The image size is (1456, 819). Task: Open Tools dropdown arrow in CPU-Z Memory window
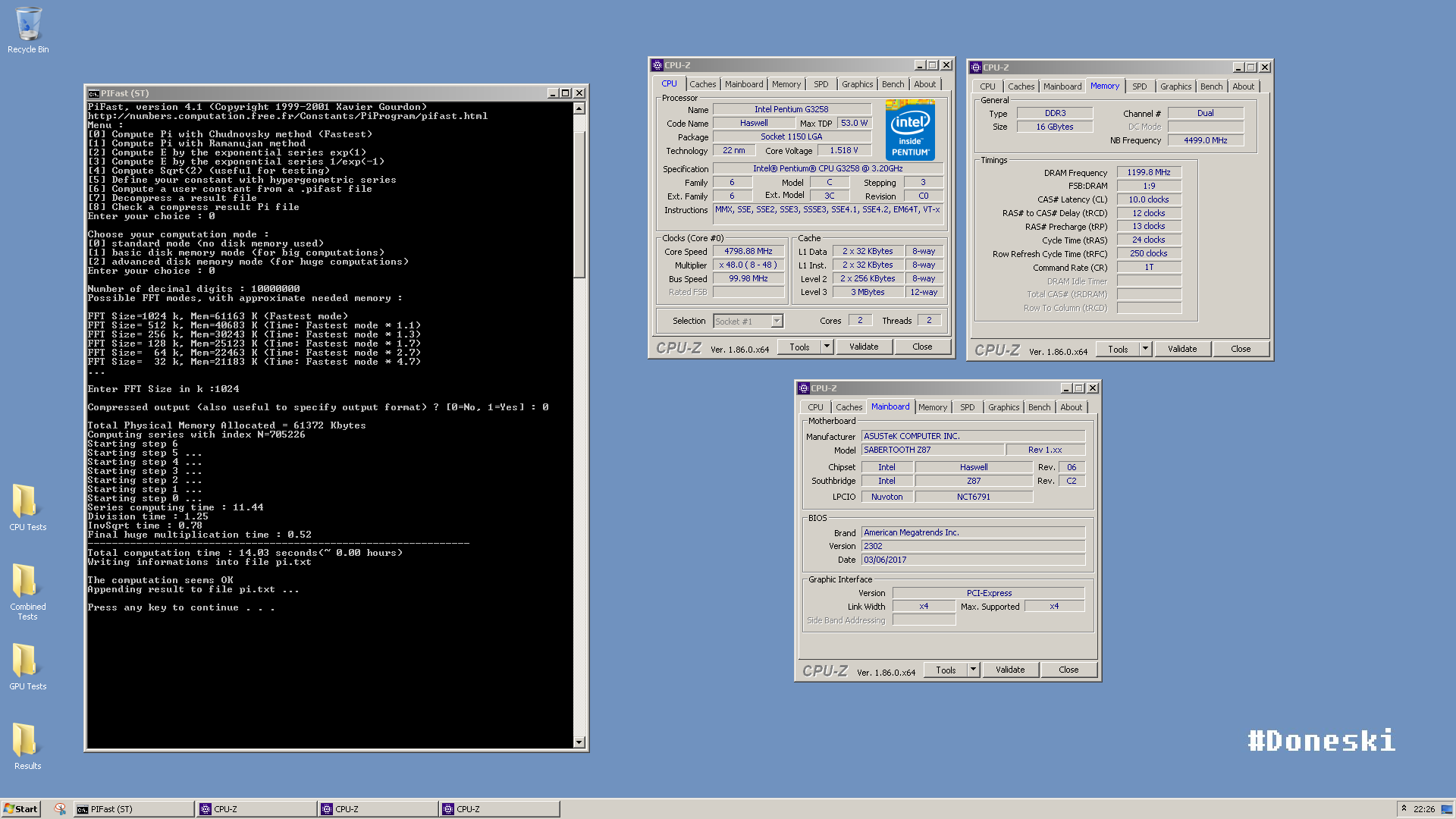click(1146, 349)
